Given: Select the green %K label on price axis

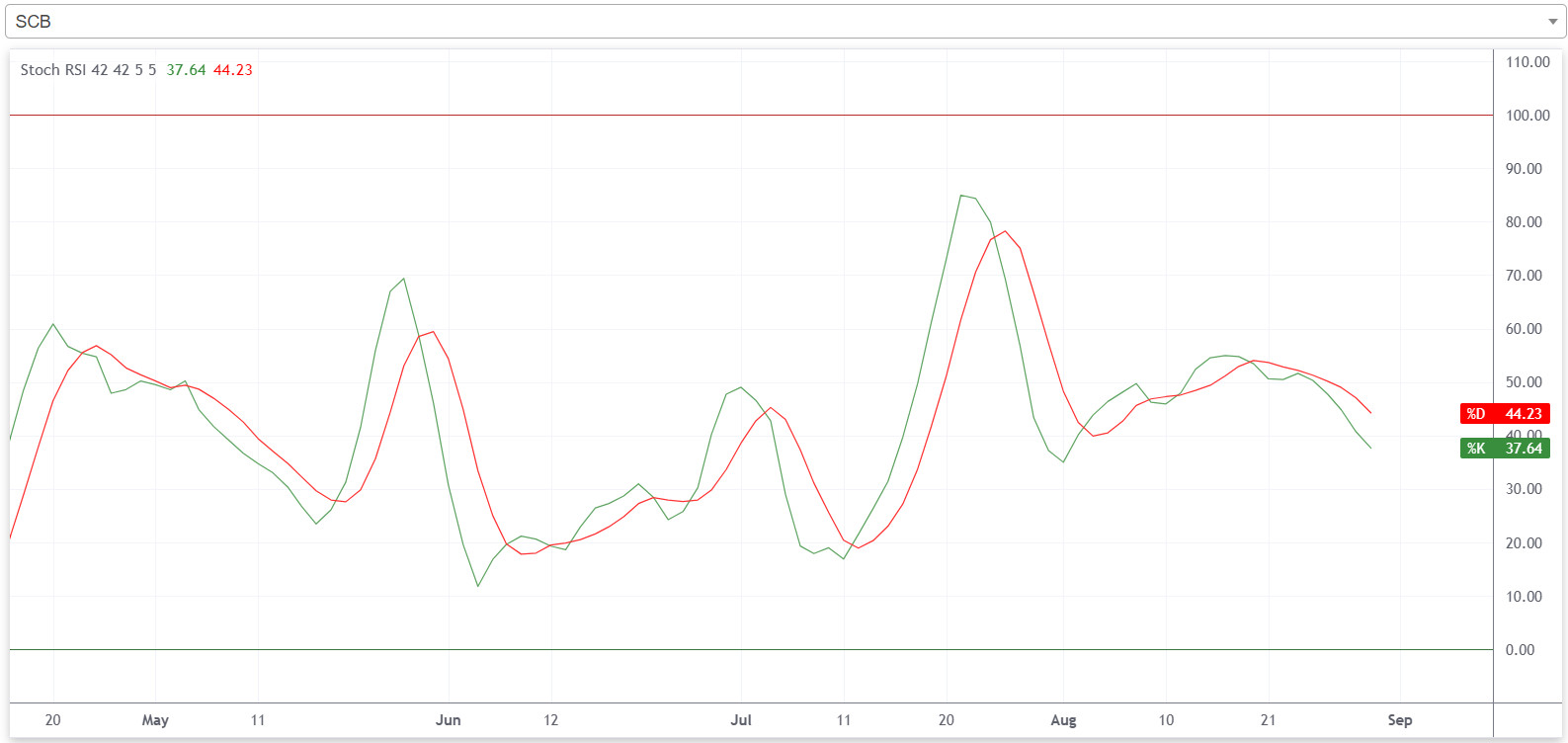Looking at the screenshot, I should point(1504,449).
